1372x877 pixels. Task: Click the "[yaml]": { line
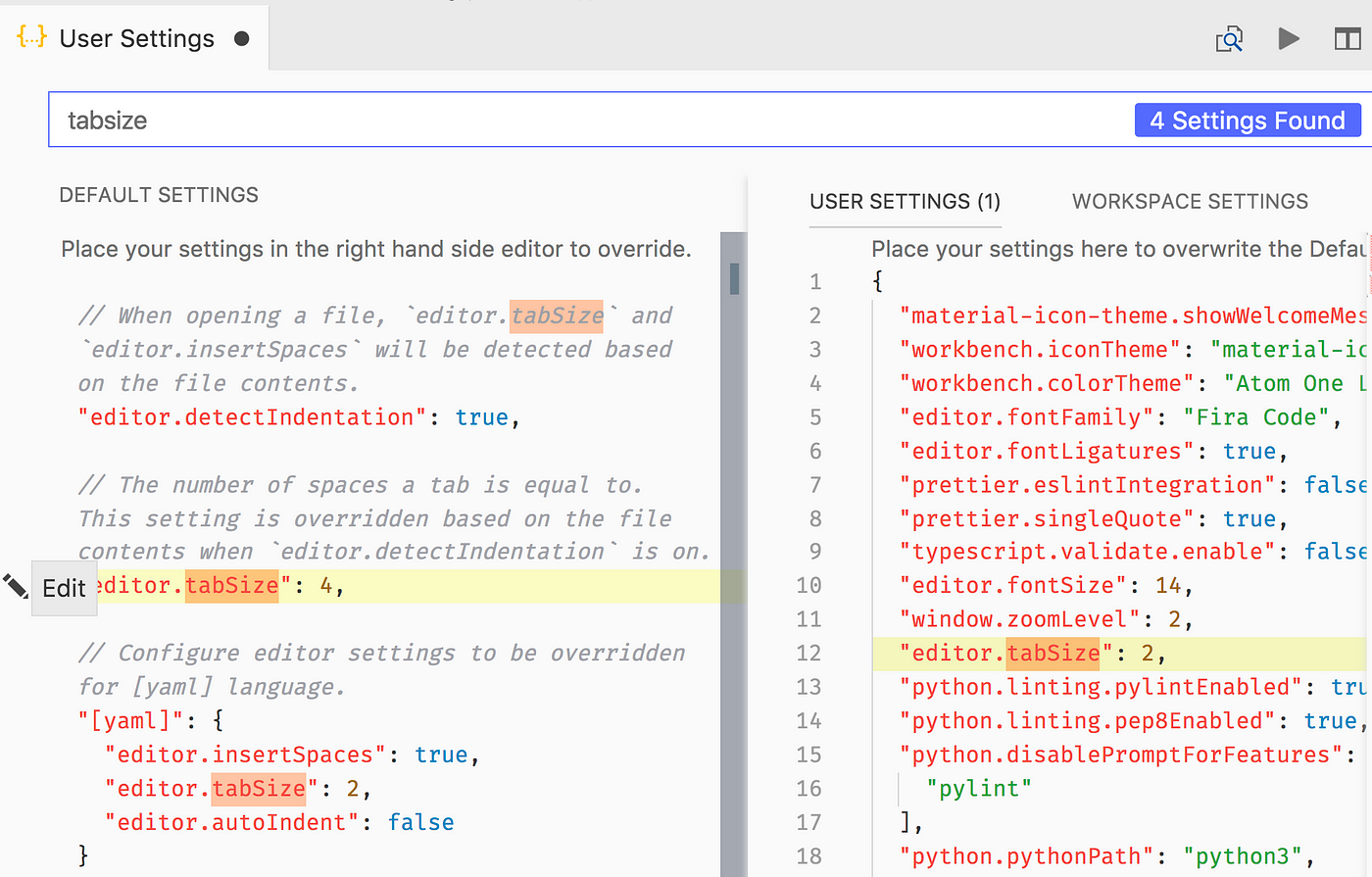tap(151, 721)
